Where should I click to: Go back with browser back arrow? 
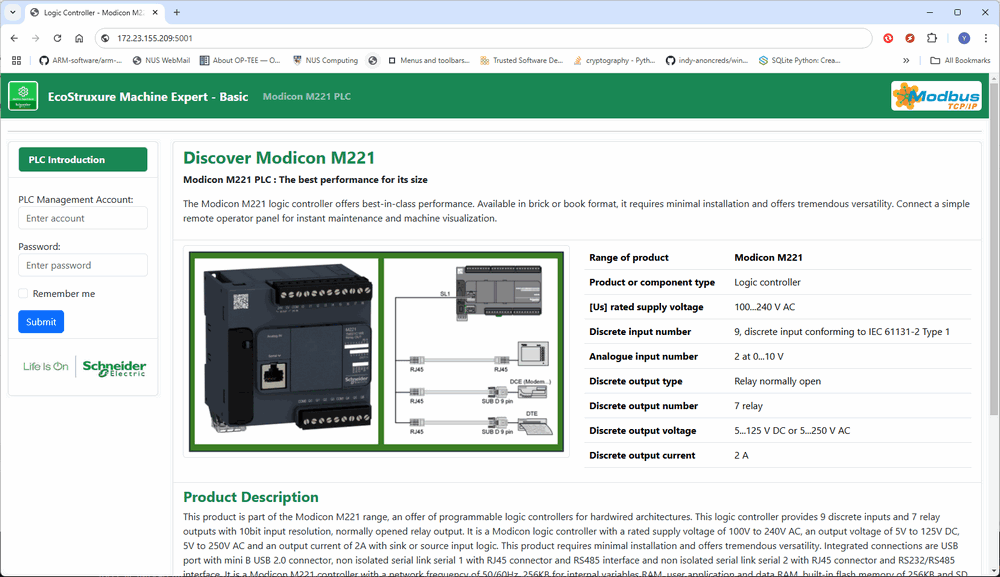(14, 38)
